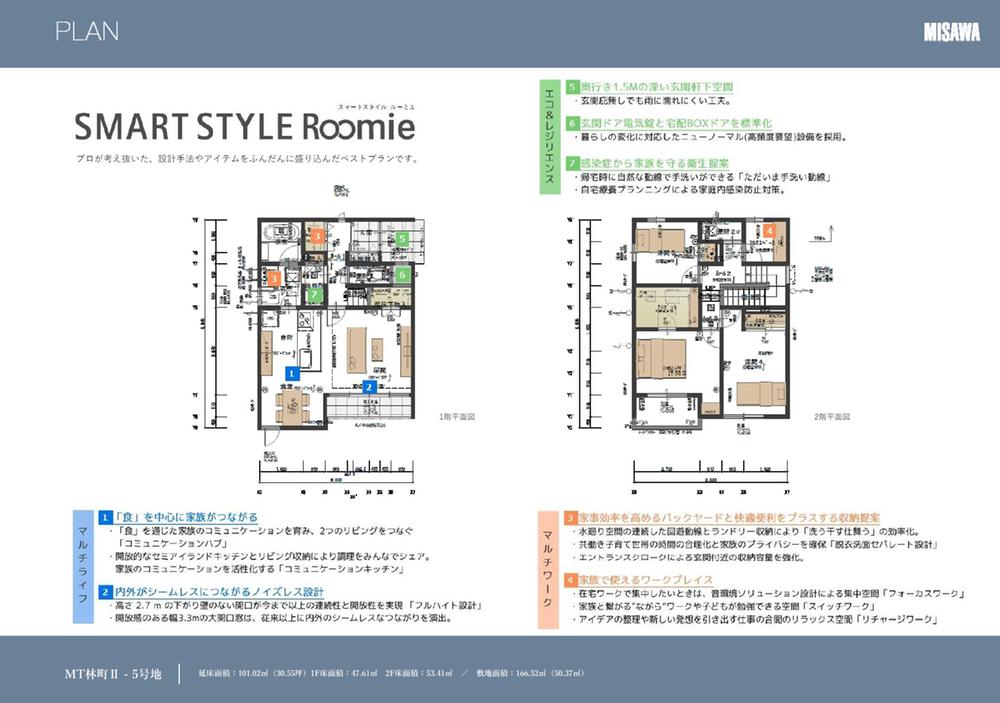
Task: Select the blue 2 marker on the 1F floor plan
Action: (x=369, y=387)
